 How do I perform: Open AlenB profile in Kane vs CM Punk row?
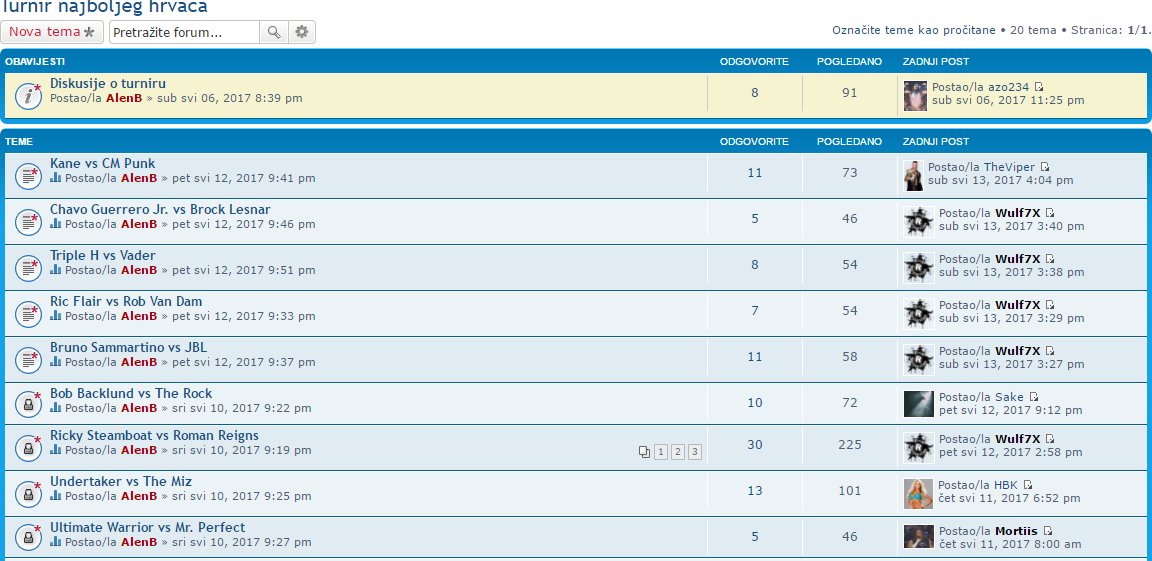pyautogui.click(x=139, y=178)
